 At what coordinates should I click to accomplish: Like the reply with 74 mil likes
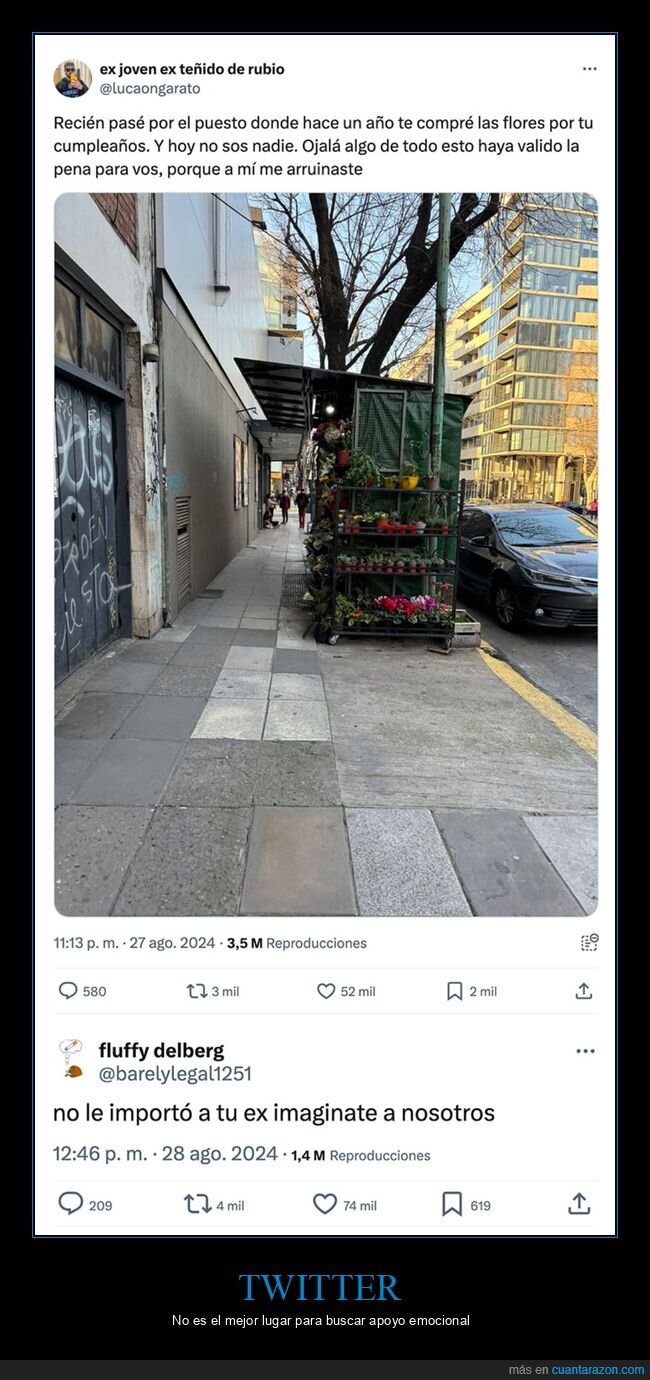click(325, 1204)
